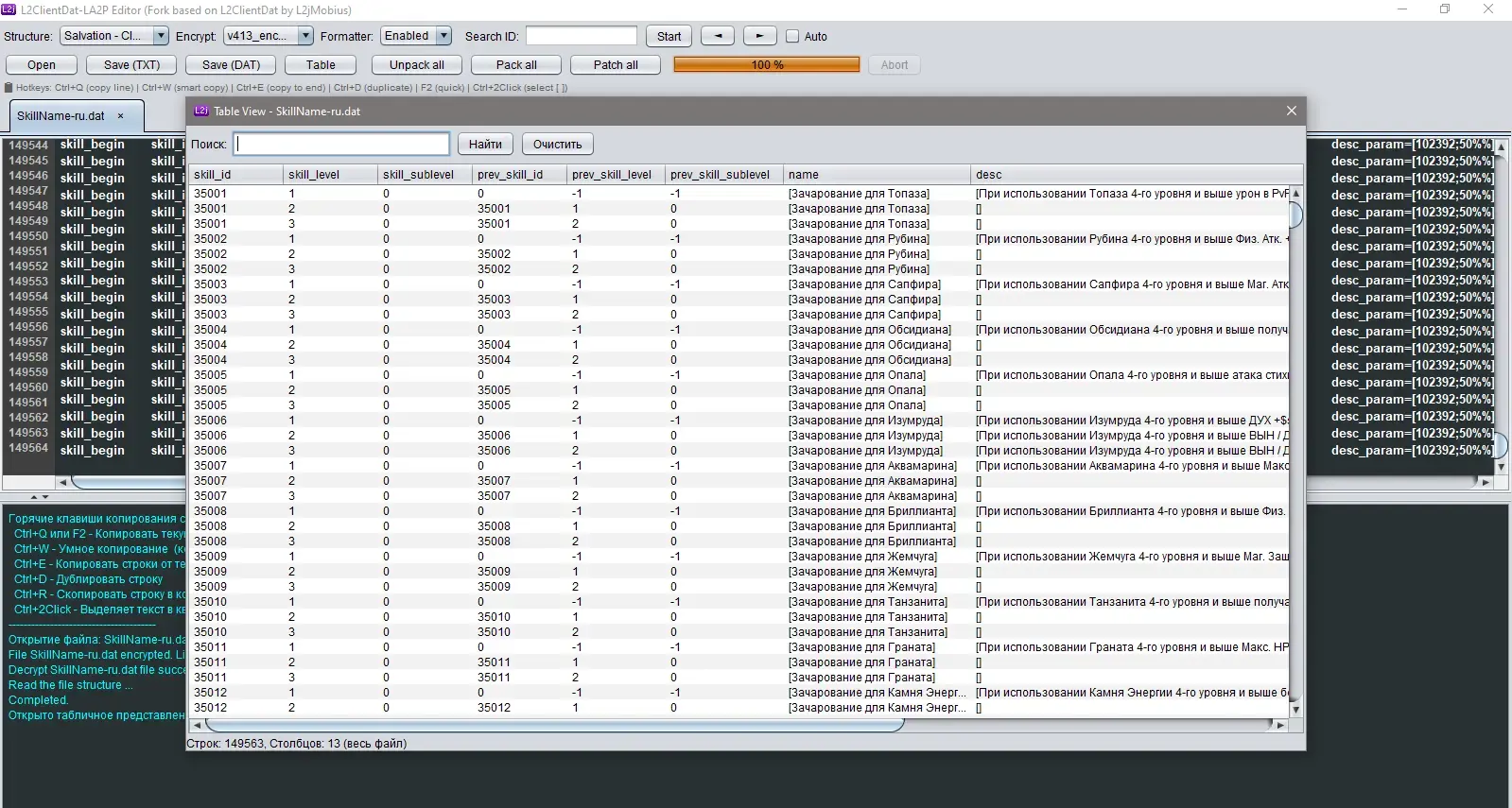Select the При использовании Танзанита description cell
This screenshot has width=1512, height=808.
(1132, 601)
